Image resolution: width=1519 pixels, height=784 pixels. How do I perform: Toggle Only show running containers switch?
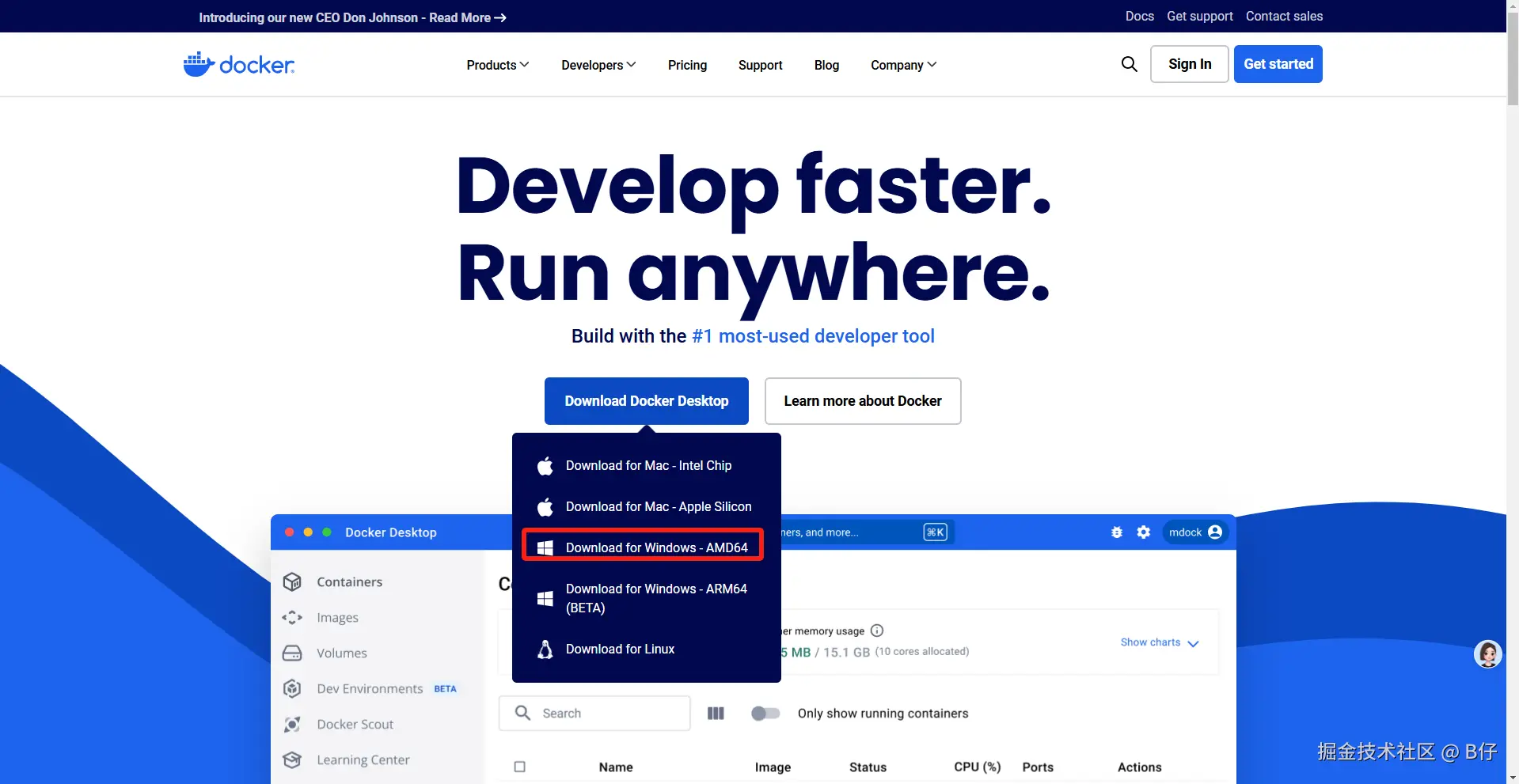(x=765, y=714)
